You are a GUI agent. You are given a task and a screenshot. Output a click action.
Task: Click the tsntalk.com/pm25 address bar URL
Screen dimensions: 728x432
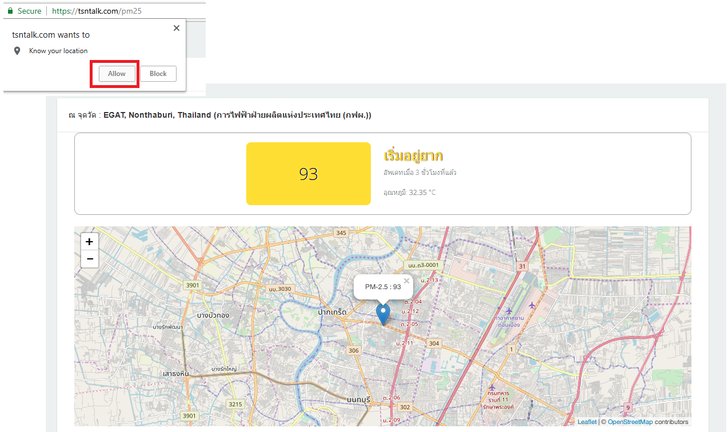[111, 9]
